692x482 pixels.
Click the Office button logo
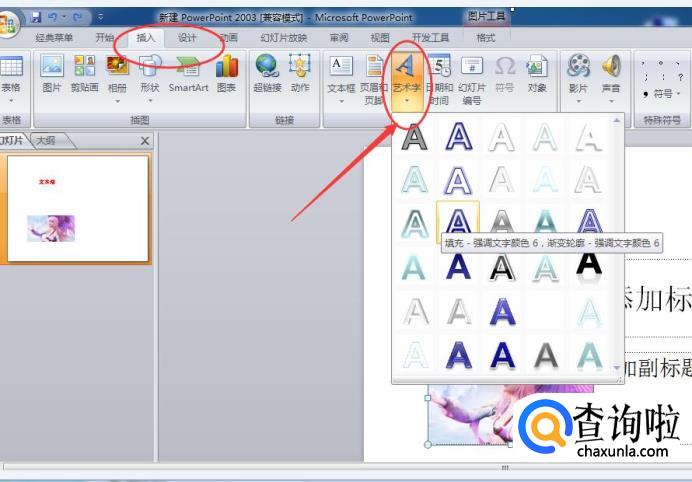(x=8, y=24)
